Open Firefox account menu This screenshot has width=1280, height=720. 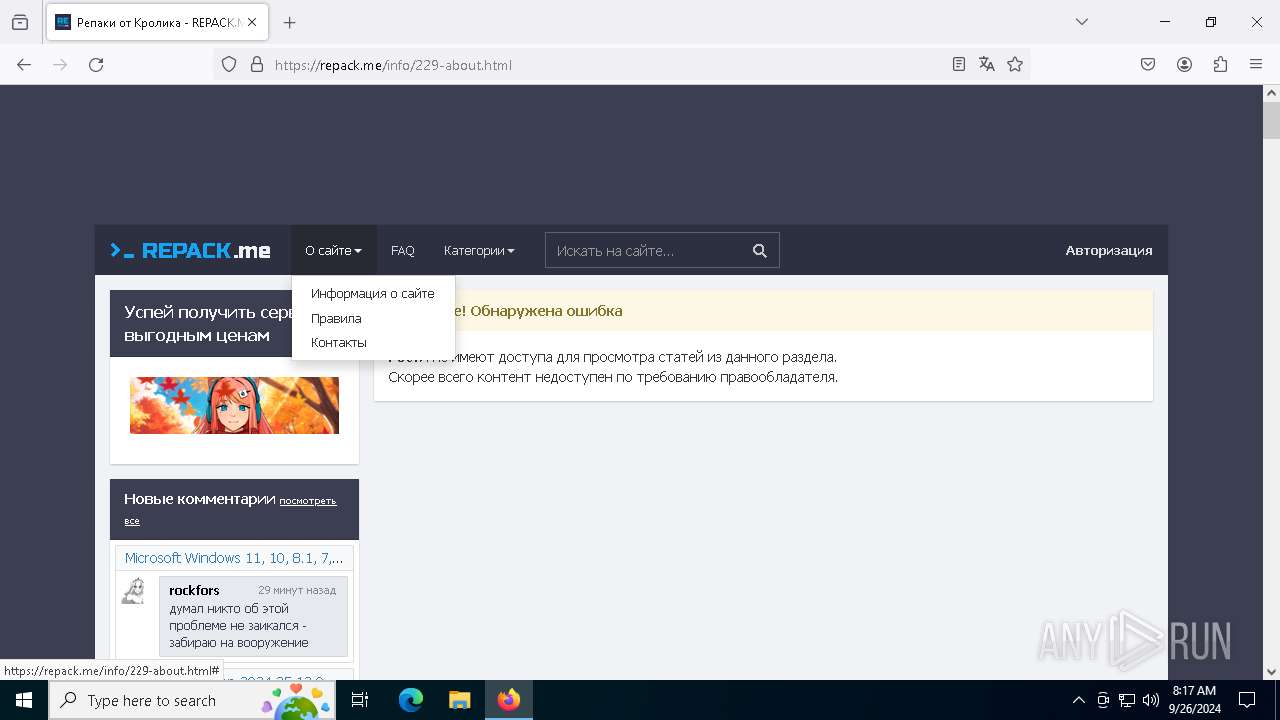pyautogui.click(x=1184, y=64)
